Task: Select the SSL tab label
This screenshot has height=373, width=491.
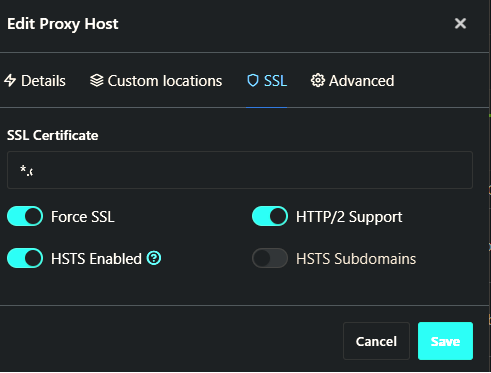Action: coord(275,81)
